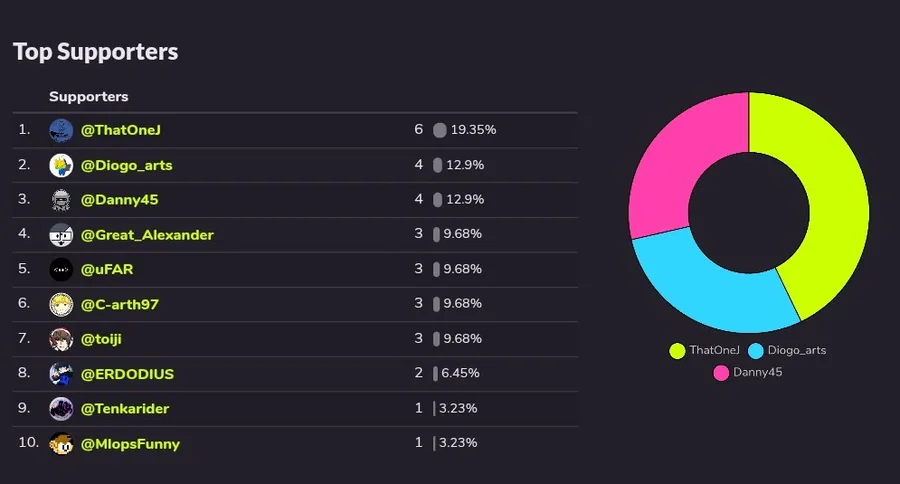
Task: Click ERDODIUS's avatar icon
Action: click(61, 374)
